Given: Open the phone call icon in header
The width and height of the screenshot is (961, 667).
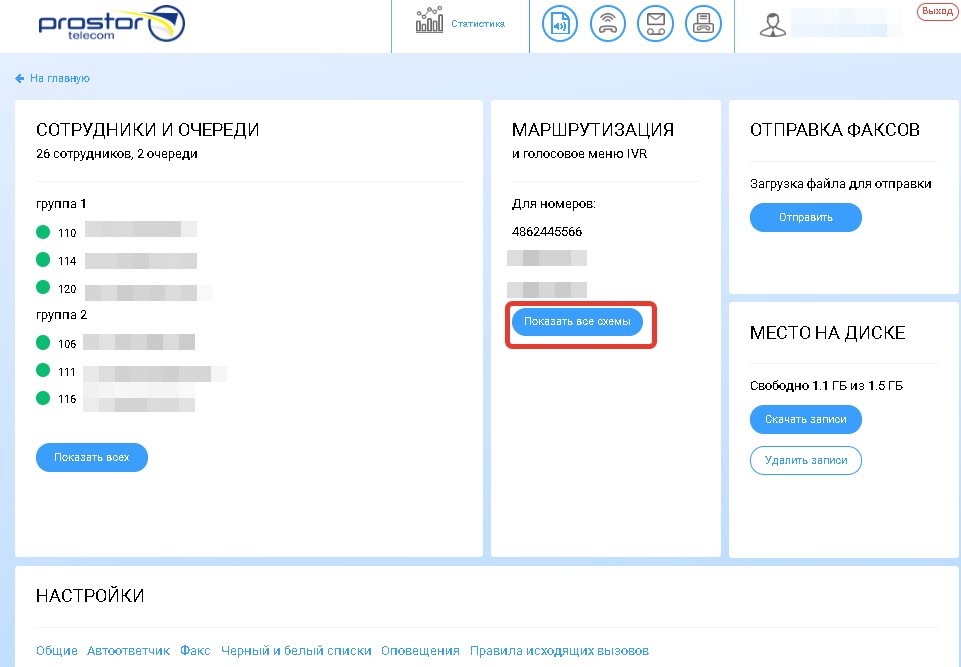Looking at the screenshot, I should pos(608,24).
